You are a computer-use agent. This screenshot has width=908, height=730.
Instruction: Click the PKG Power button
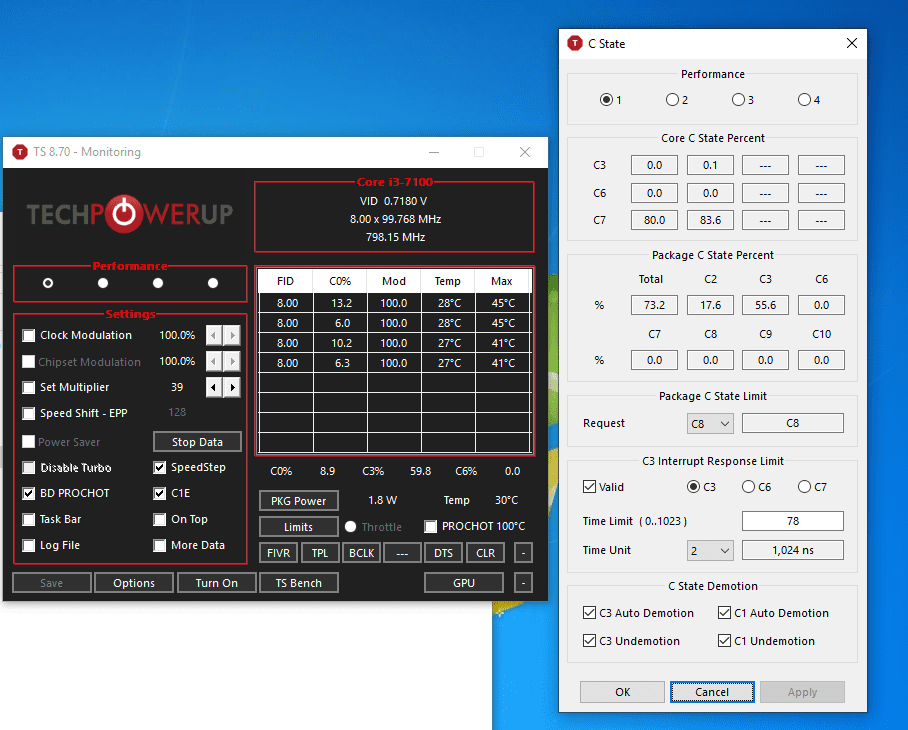tap(299, 501)
